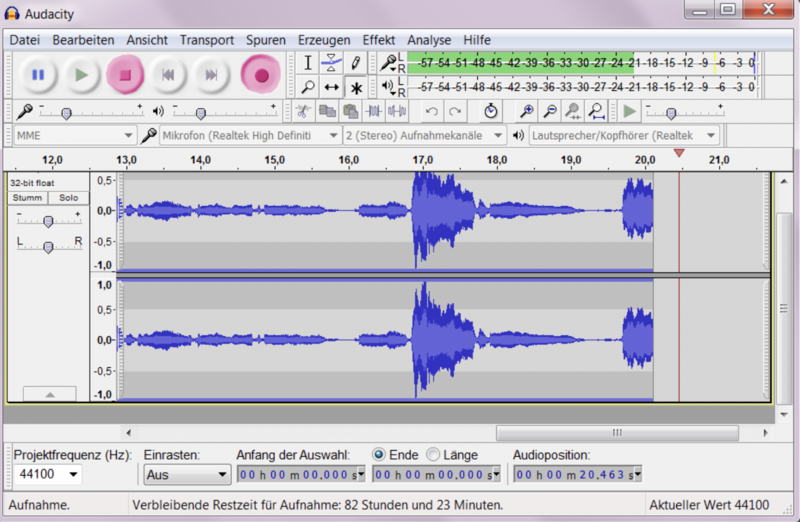The width and height of the screenshot is (800, 522).
Task: Choose the Zoom magnifier tool
Action: pos(308,87)
